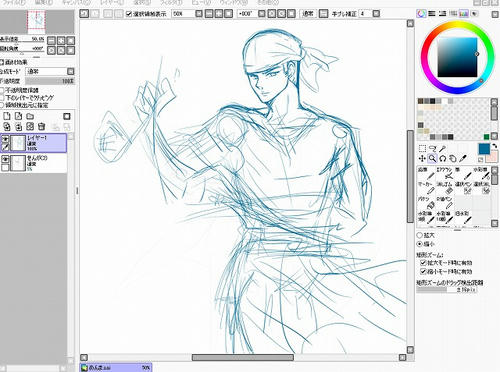The height and width of the screenshot is (372, 500).
Task: Select the hand pan tool
Action: (x=452, y=158)
